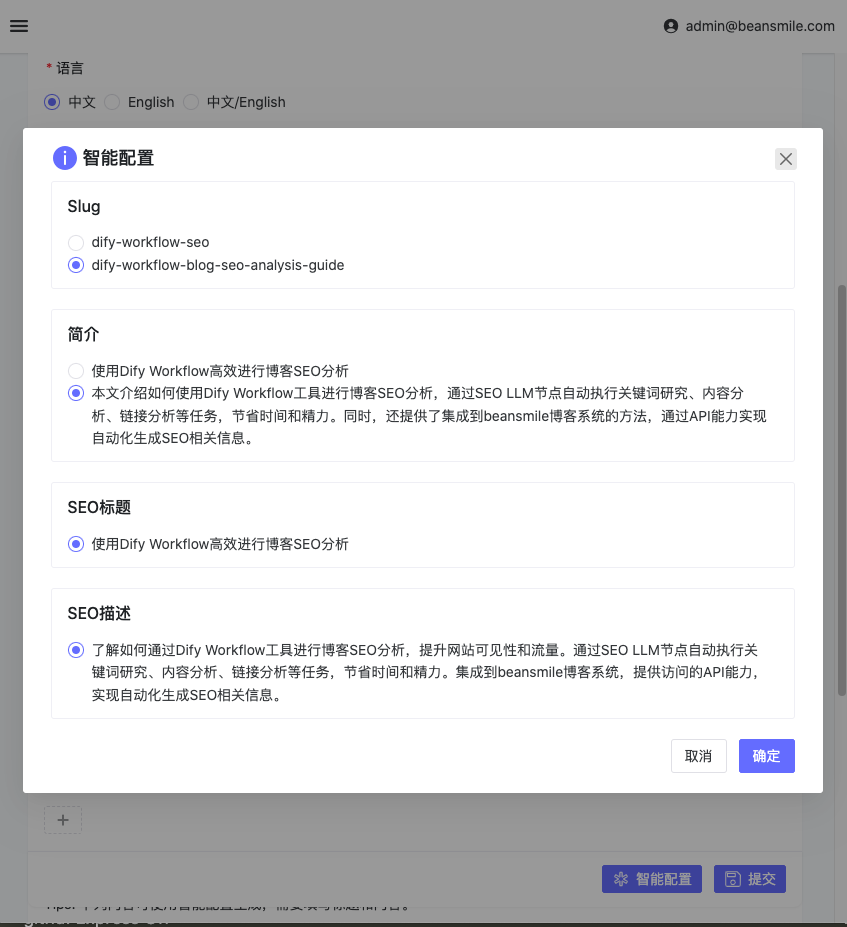This screenshot has width=847, height=927.
Task: Select the dify-workflow-seo slug option
Action: click(76, 242)
